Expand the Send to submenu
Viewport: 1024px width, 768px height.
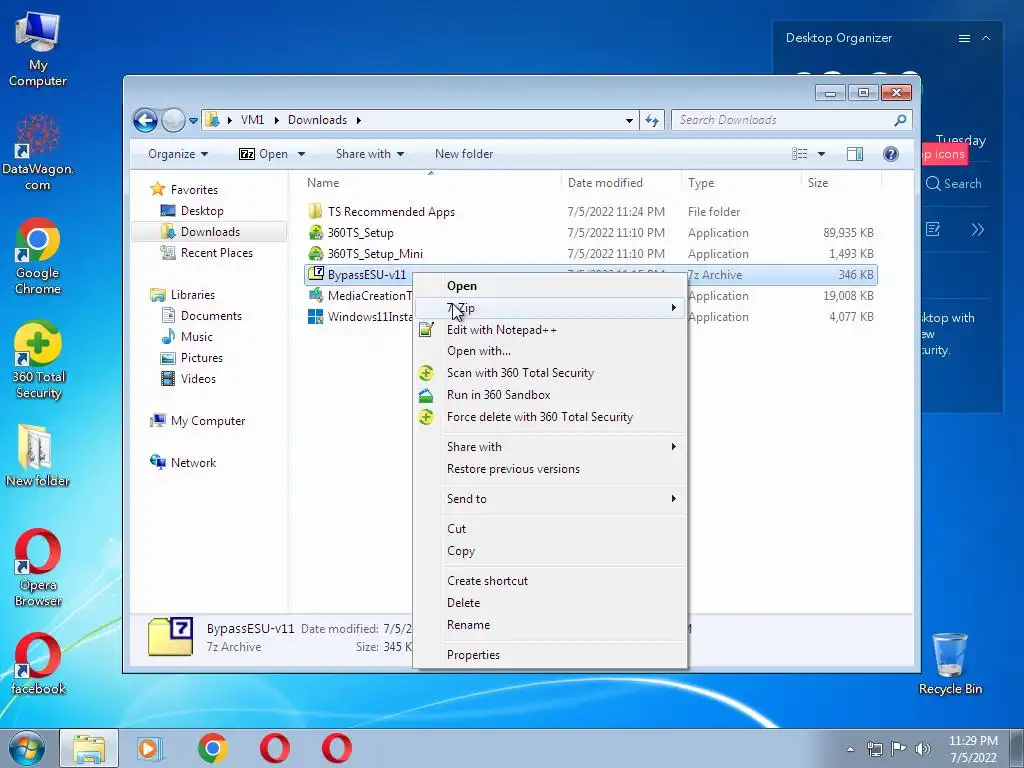pyautogui.click(x=550, y=499)
